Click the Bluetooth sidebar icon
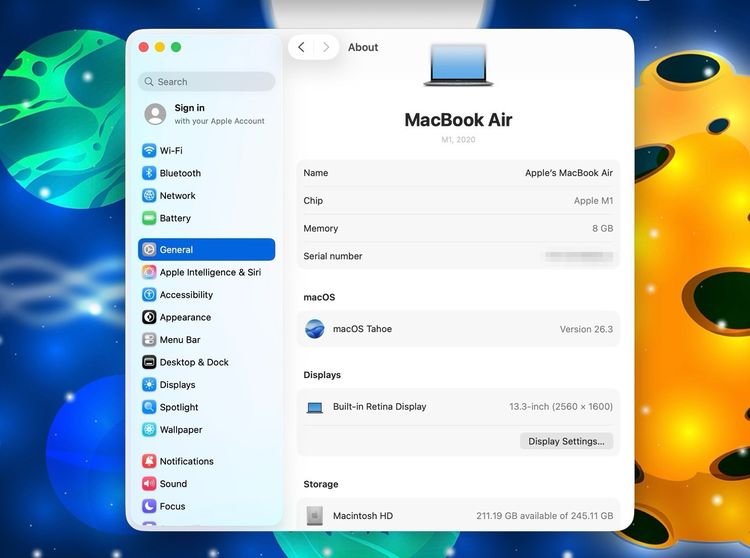The width and height of the screenshot is (750, 558). click(x=149, y=173)
